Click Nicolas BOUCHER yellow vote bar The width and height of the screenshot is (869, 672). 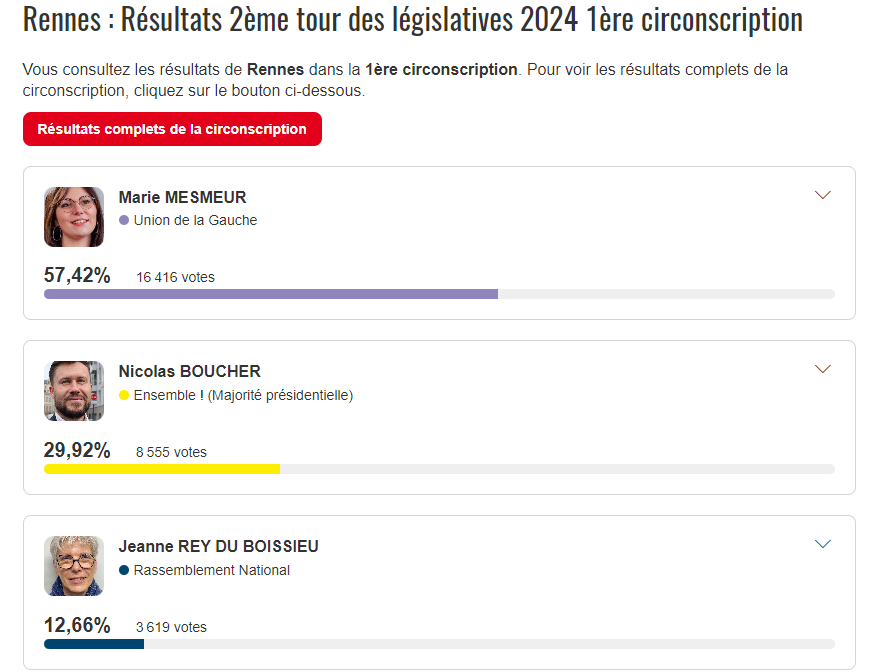(x=162, y=469)
